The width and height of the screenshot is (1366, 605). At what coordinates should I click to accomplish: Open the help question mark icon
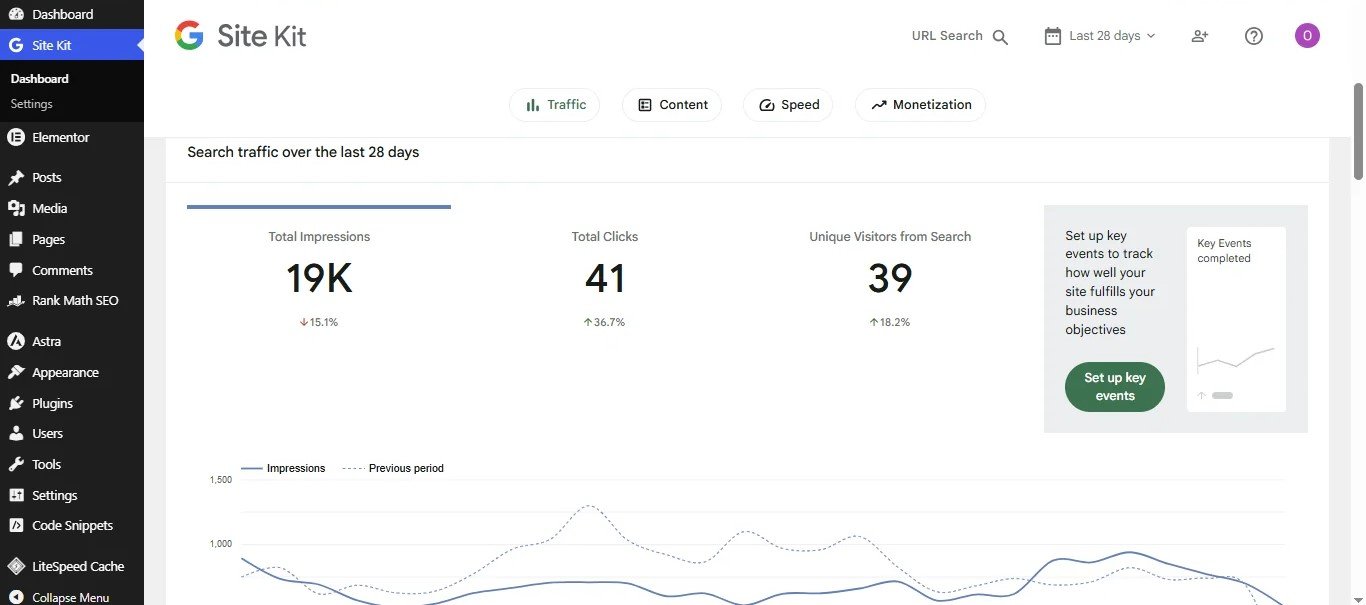point(1254,36)
